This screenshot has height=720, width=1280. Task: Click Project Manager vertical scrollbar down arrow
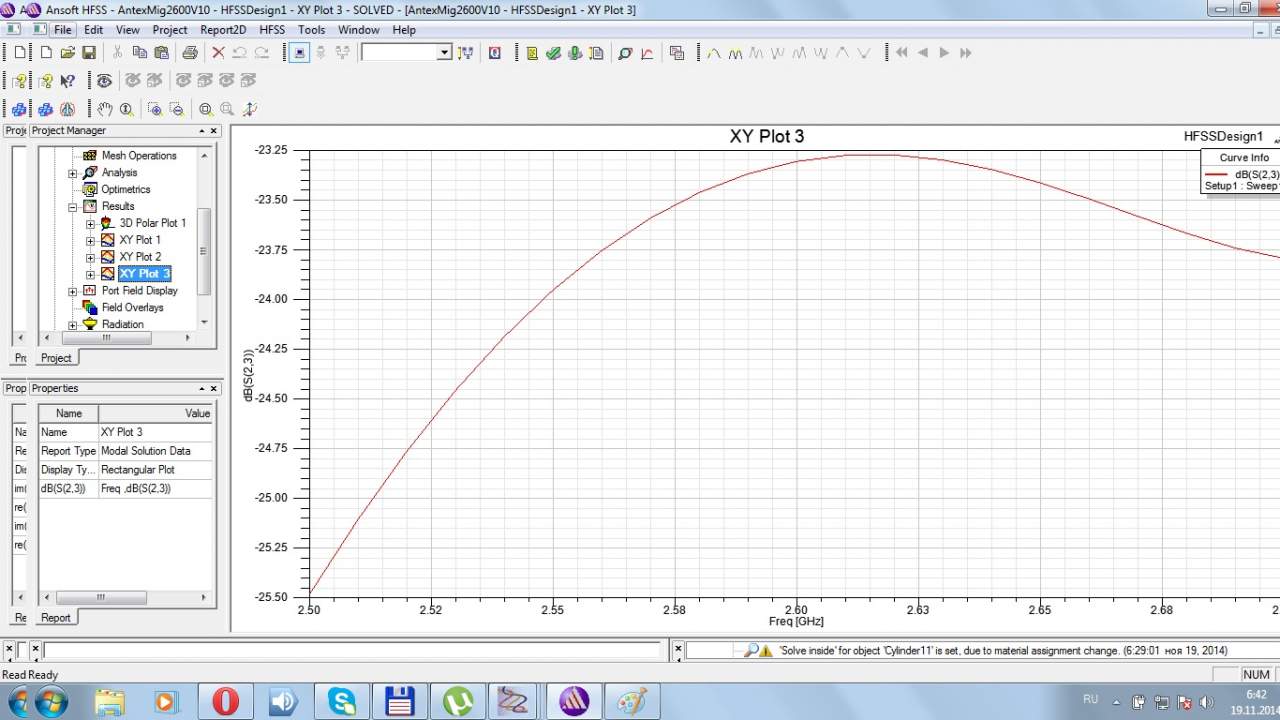click(x=205, y=322)
